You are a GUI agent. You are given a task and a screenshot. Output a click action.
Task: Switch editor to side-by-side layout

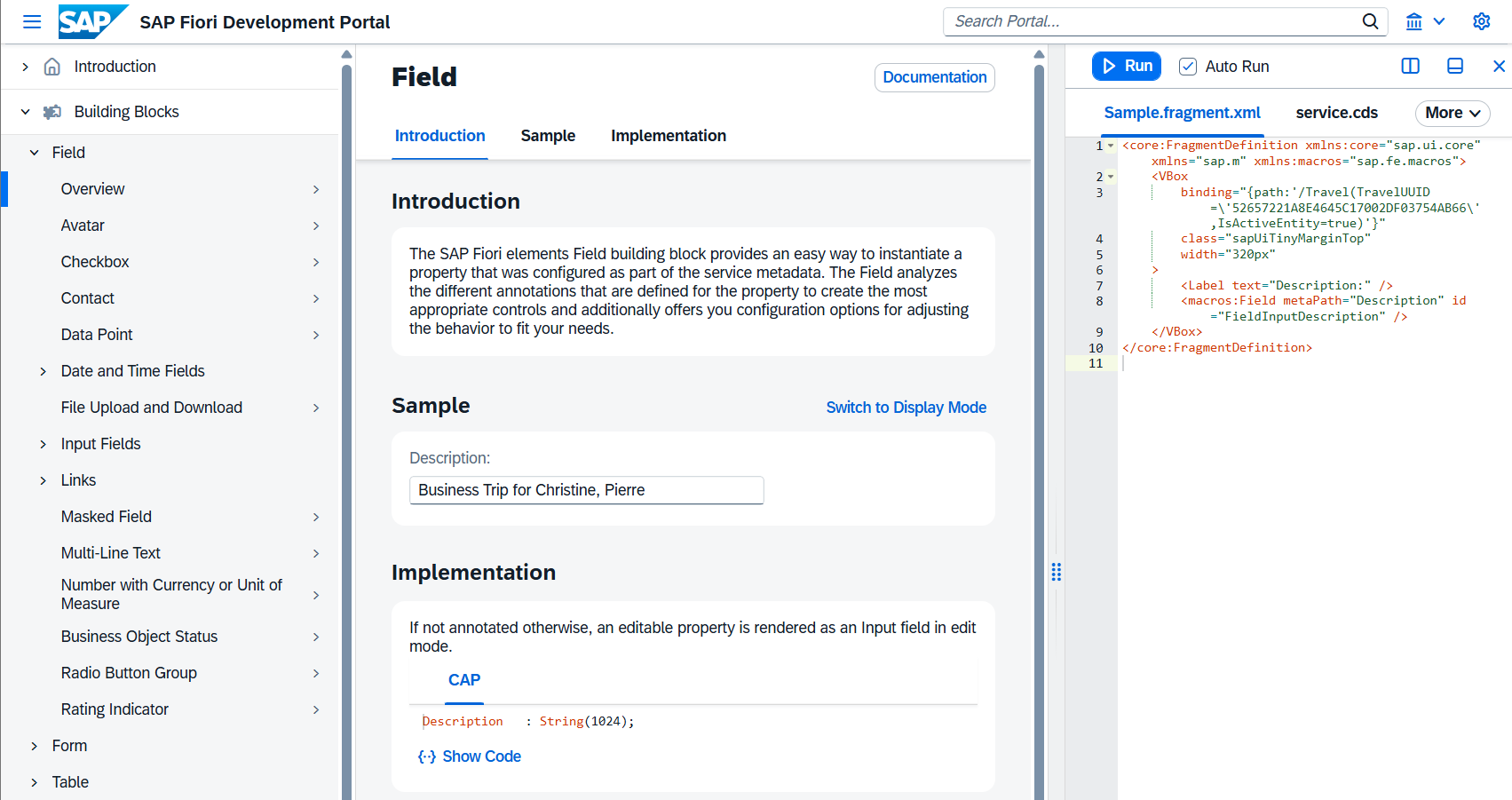pyautogui.click(x=1410, y=66)
